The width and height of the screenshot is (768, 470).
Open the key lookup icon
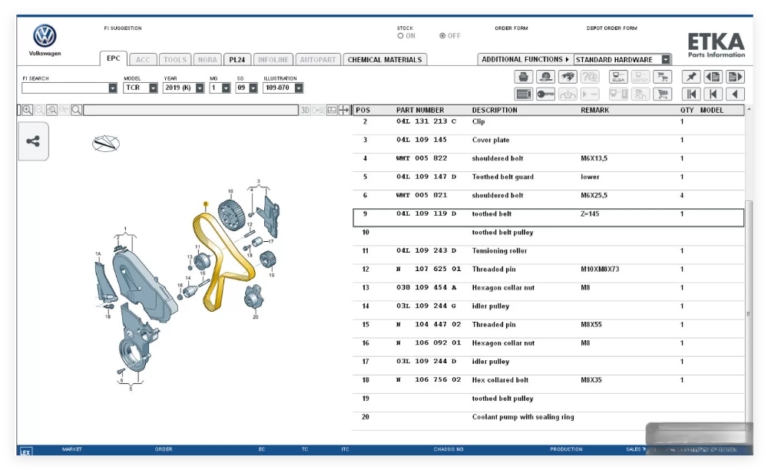click(545, 94)
